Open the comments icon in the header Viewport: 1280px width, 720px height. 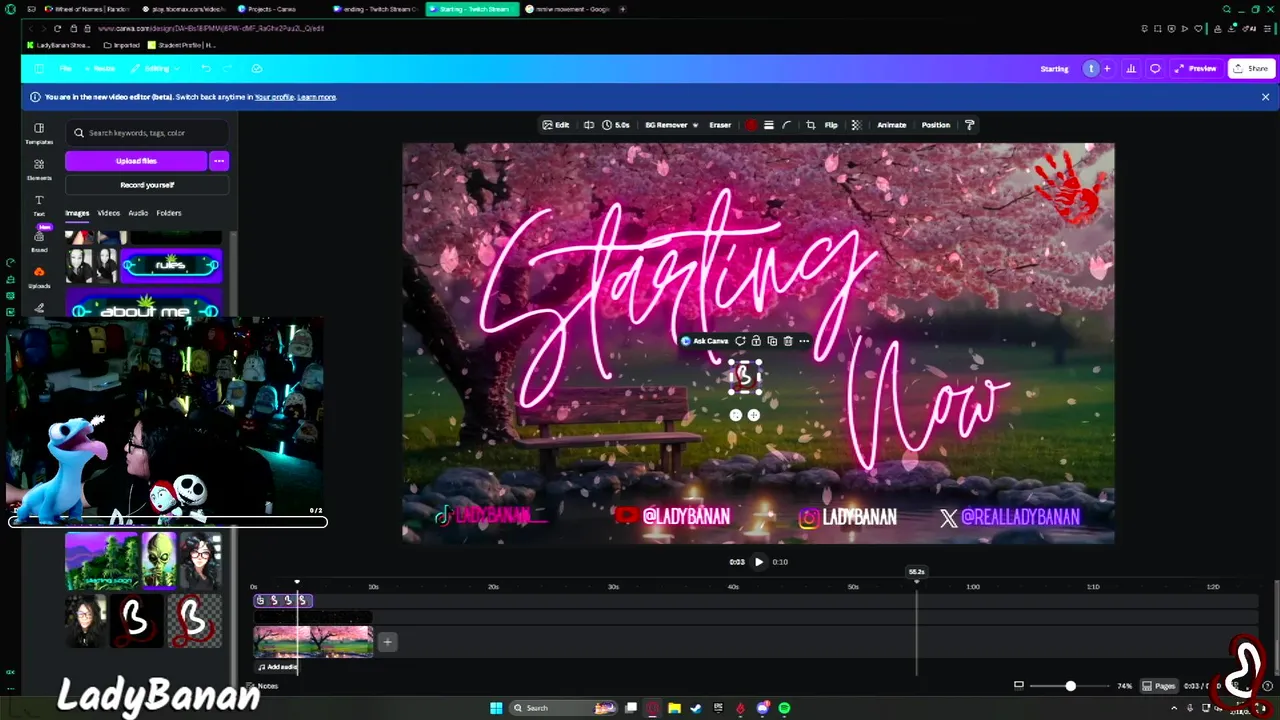click(1155, 69)
